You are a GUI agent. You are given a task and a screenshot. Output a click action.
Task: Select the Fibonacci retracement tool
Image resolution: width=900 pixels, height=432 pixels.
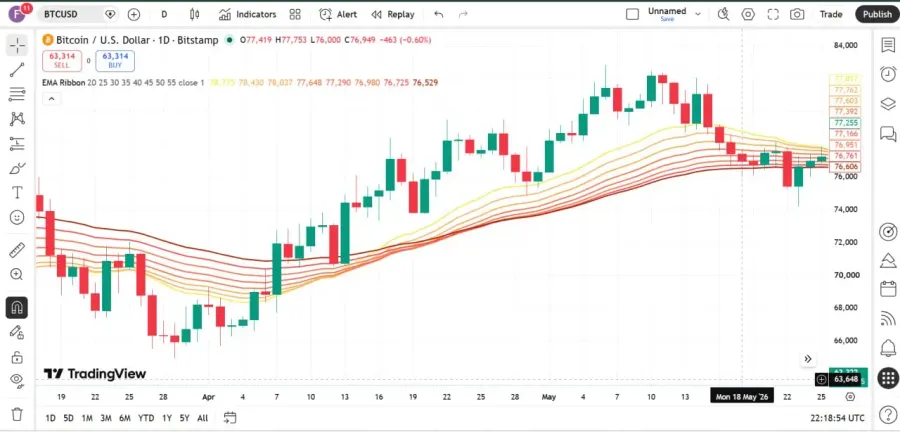click(17, 94)
